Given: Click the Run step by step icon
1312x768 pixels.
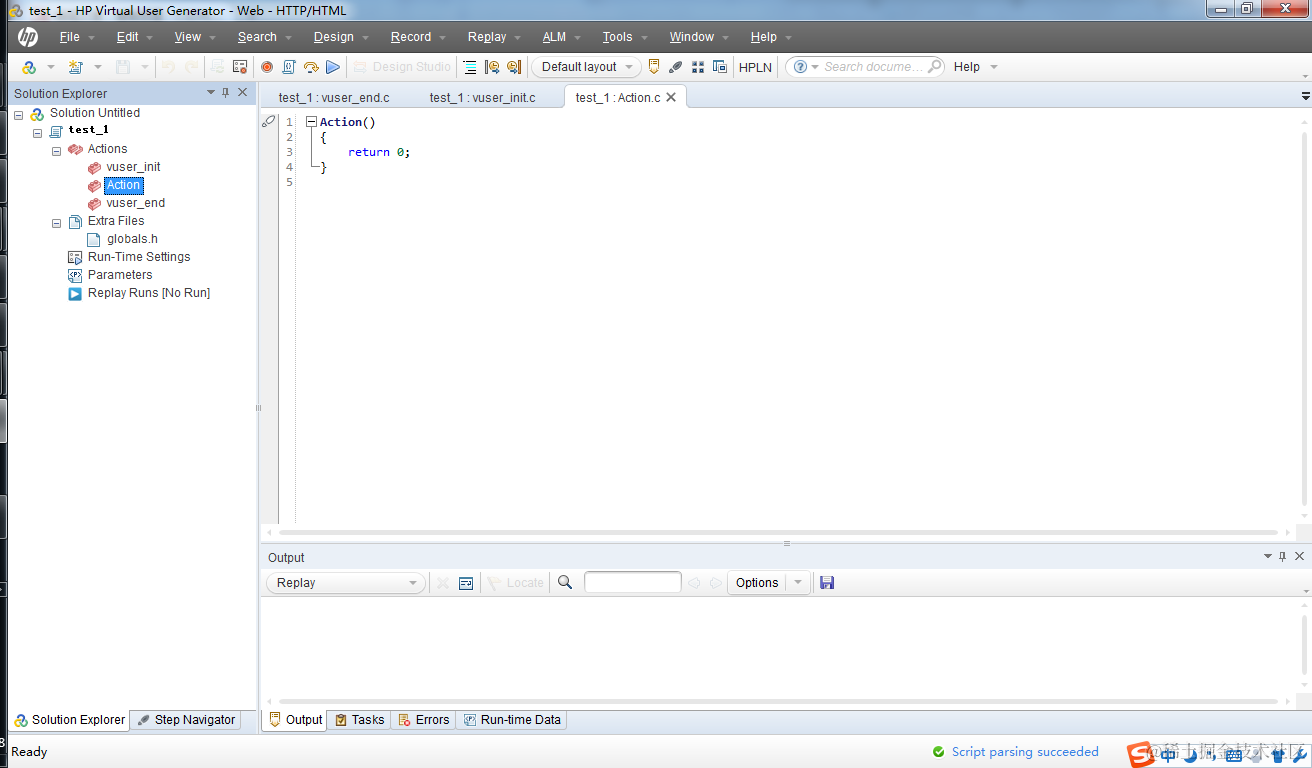Looking at the screenshot, I should point(311,67).
